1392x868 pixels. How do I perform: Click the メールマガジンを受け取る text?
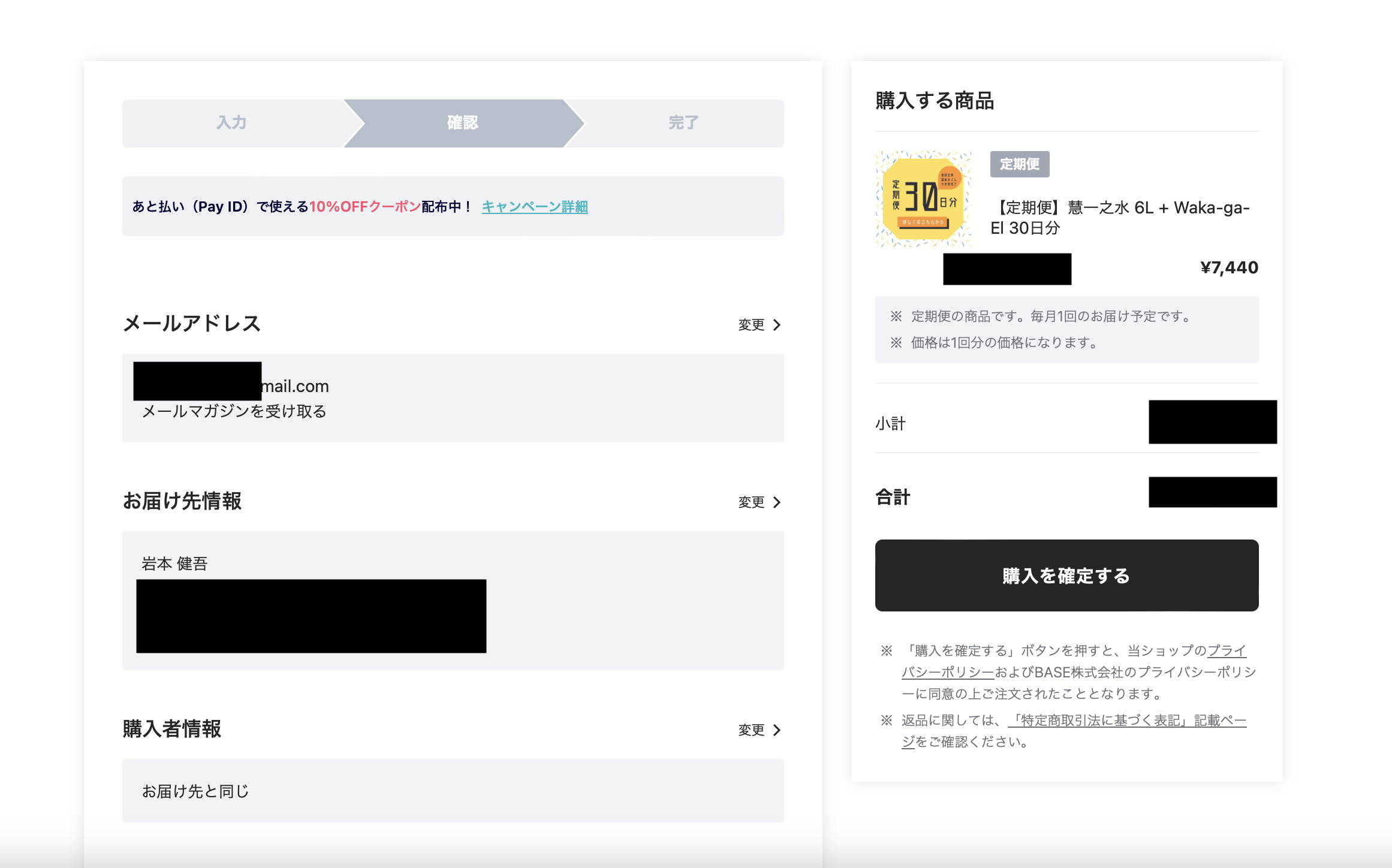coord(234,411)
